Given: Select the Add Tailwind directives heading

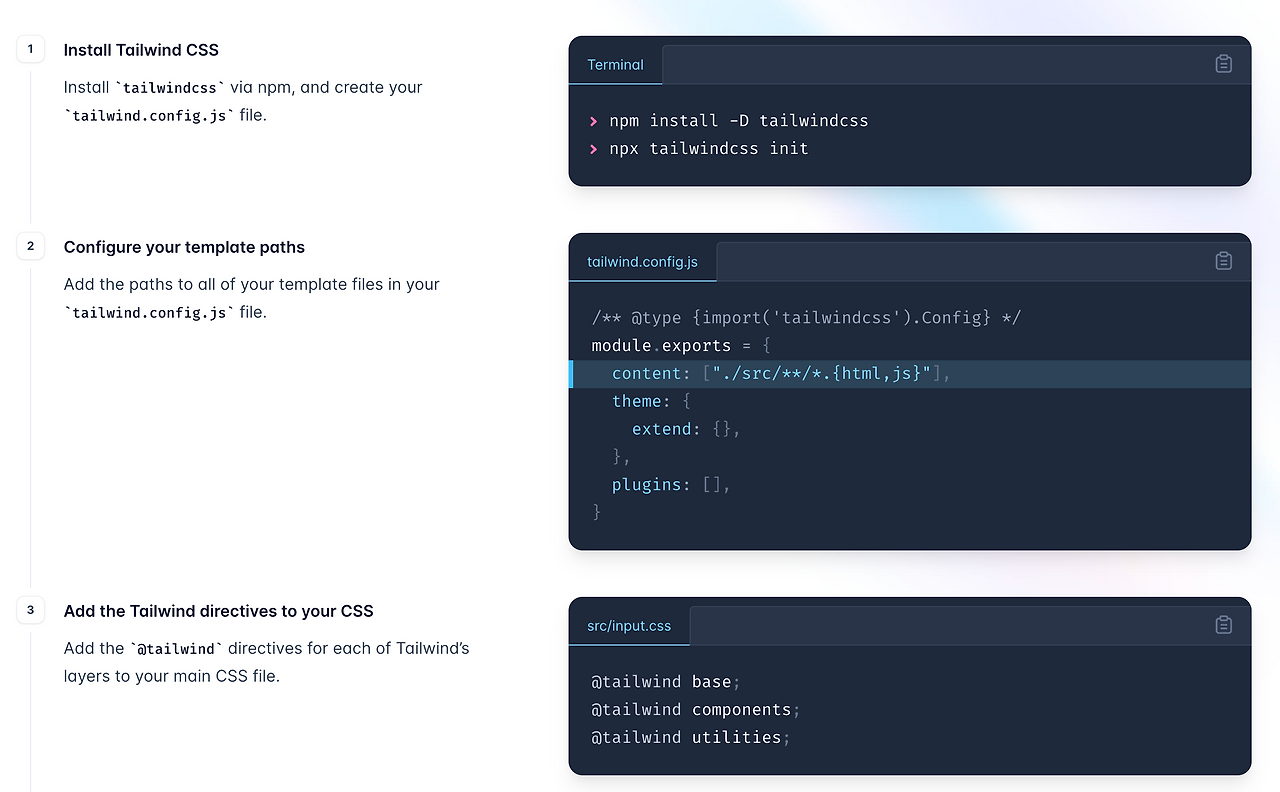Looking at the screenshot, I should [x=218, y=611].
